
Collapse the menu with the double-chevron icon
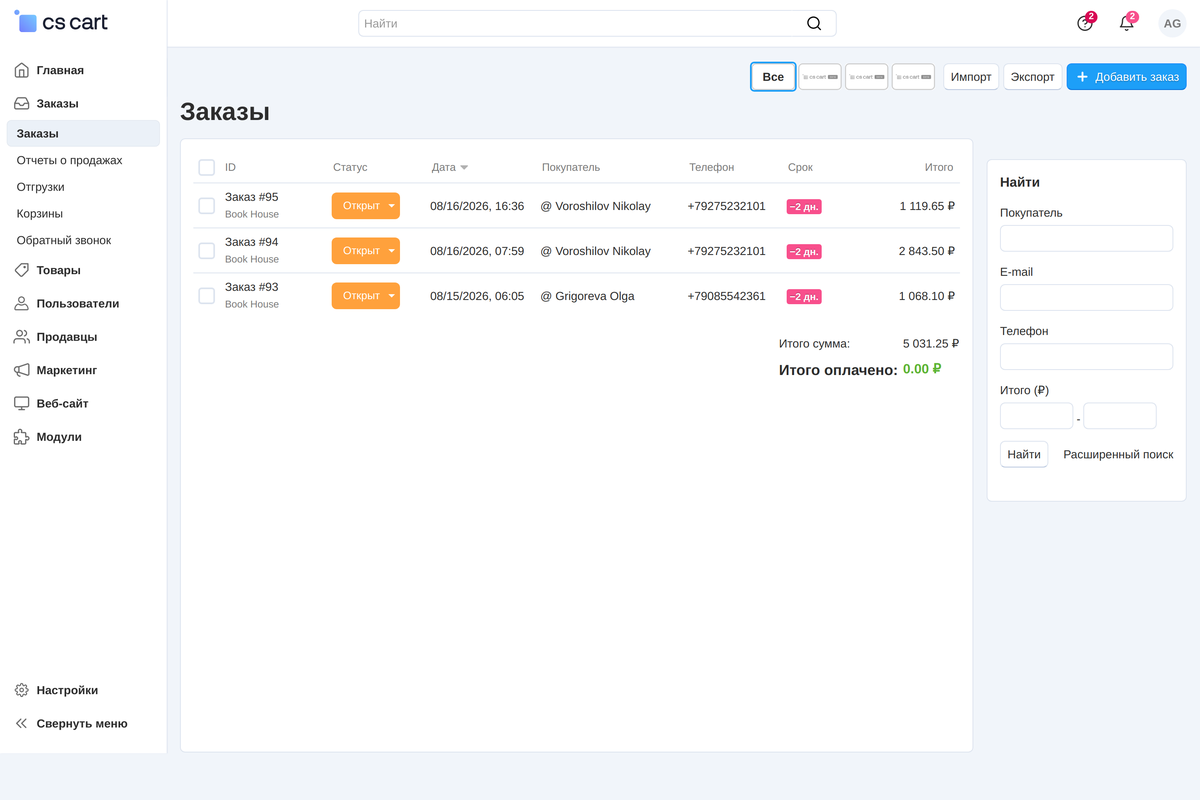(x=21, y=723)
